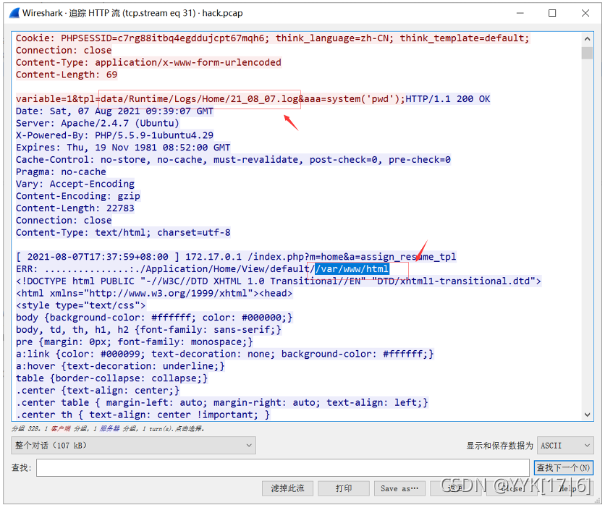Click the 'a:link {color: #000099' line

pos(225,354)
